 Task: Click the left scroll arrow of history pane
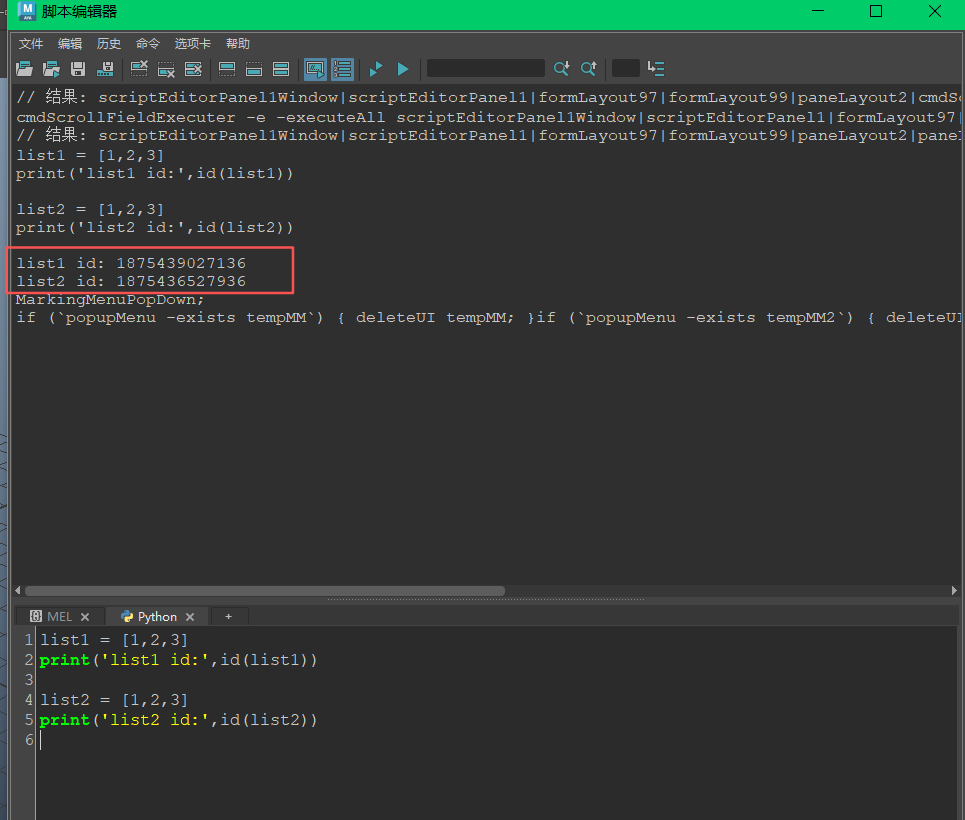point(18,590)
